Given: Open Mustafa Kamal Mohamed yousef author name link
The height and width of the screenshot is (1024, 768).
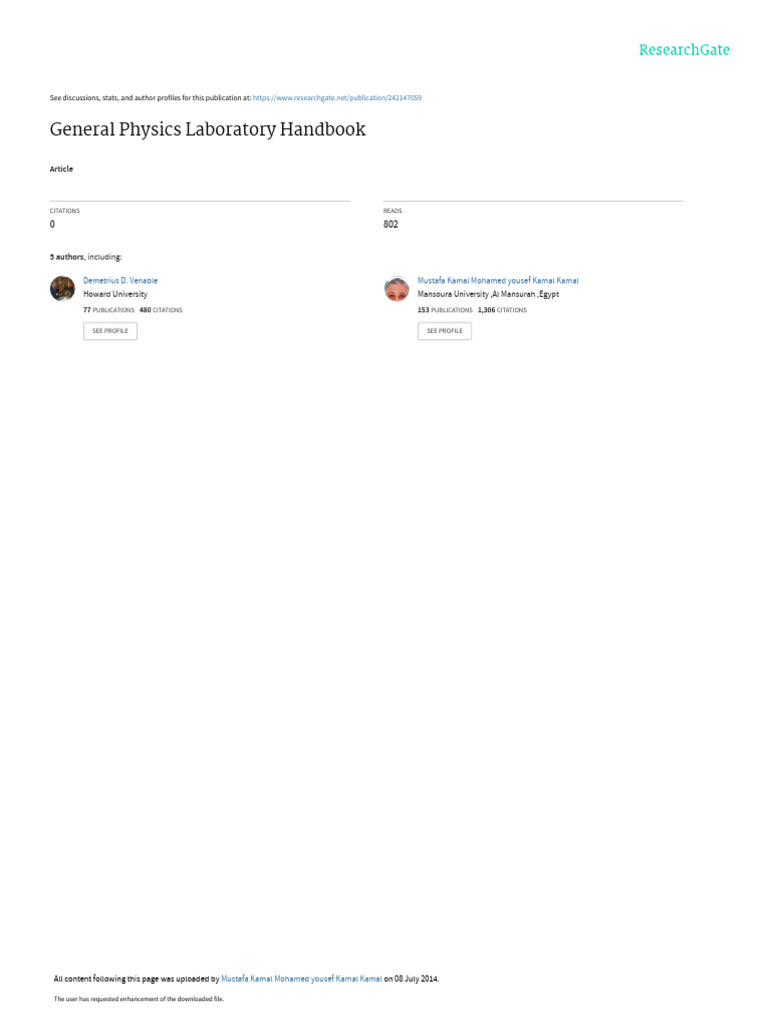Looking at the screenshot, I should point(498,280).
